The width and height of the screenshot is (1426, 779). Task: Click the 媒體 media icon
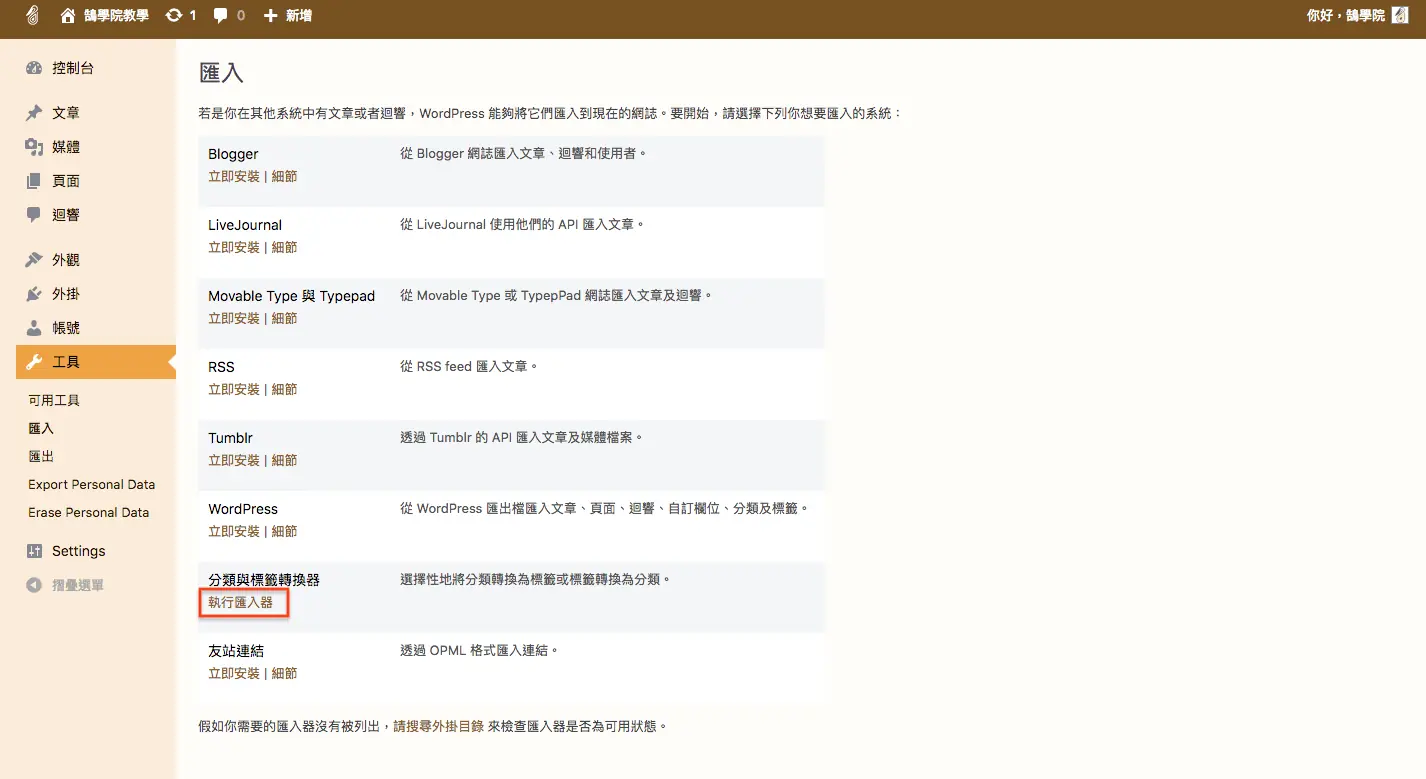tap(34, 147)
